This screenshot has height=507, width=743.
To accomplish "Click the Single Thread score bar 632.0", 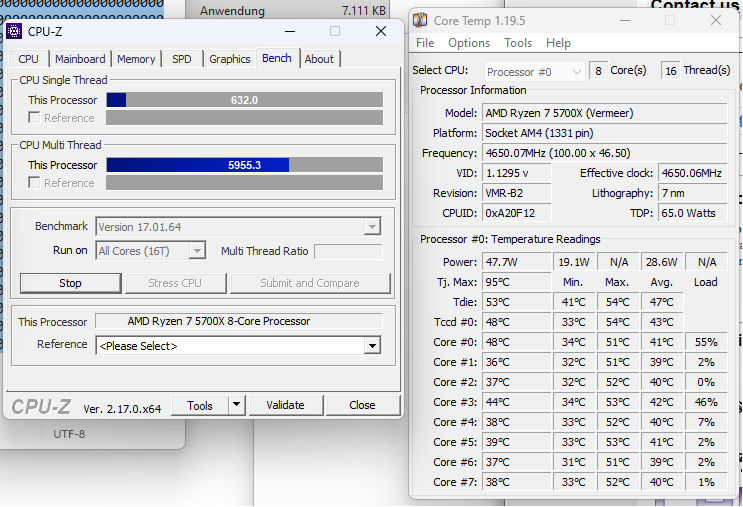I will pos(245,100).
